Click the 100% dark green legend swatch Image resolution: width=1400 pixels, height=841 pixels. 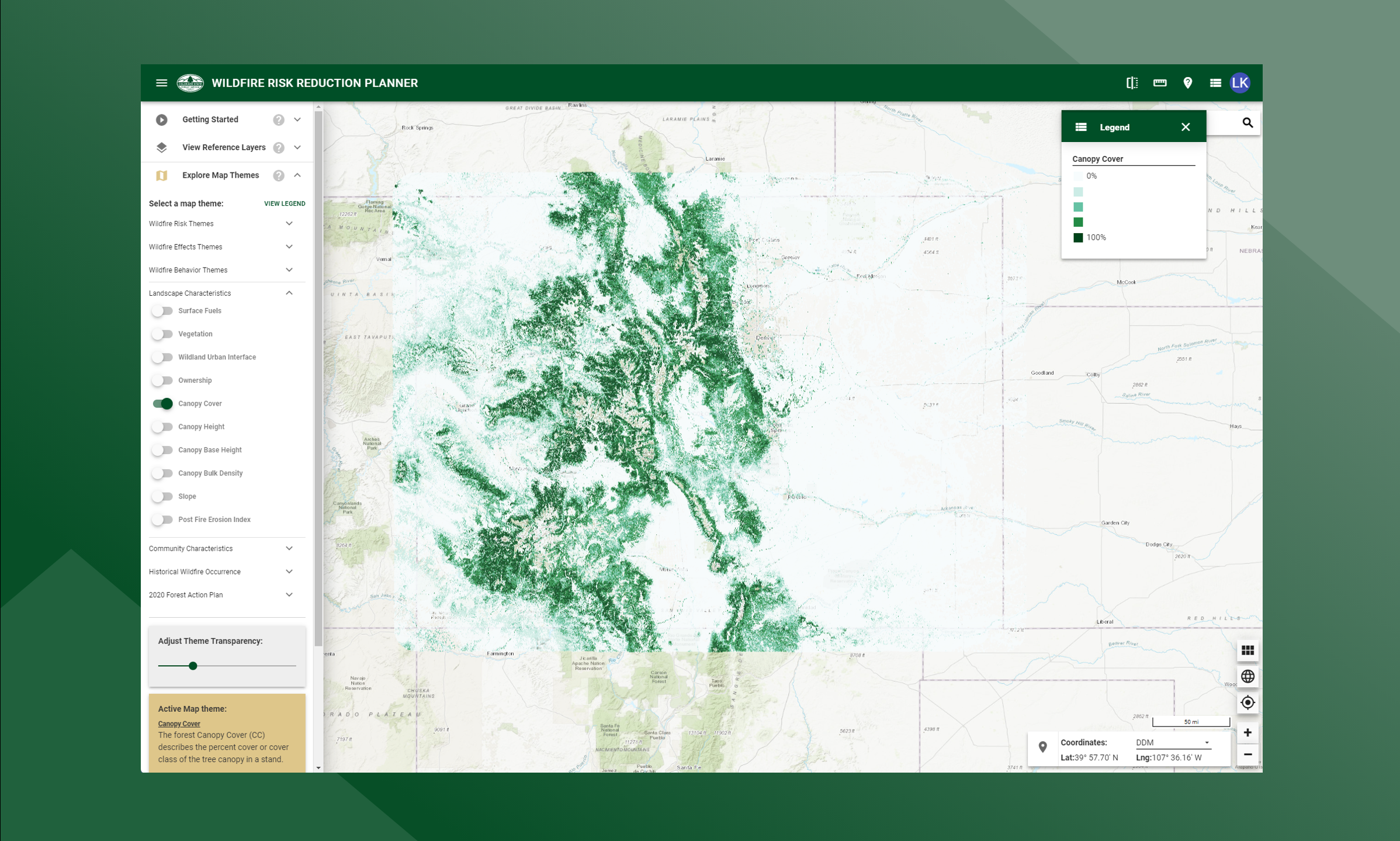[1078, 238]
